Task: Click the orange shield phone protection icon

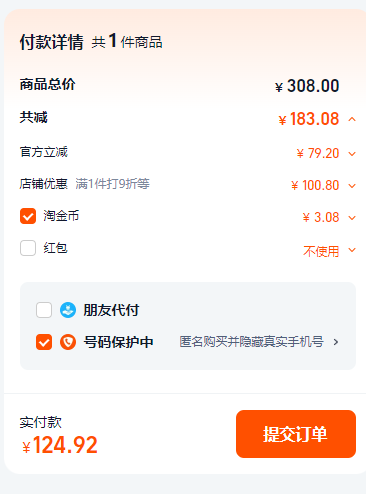Action: (68, 342)
